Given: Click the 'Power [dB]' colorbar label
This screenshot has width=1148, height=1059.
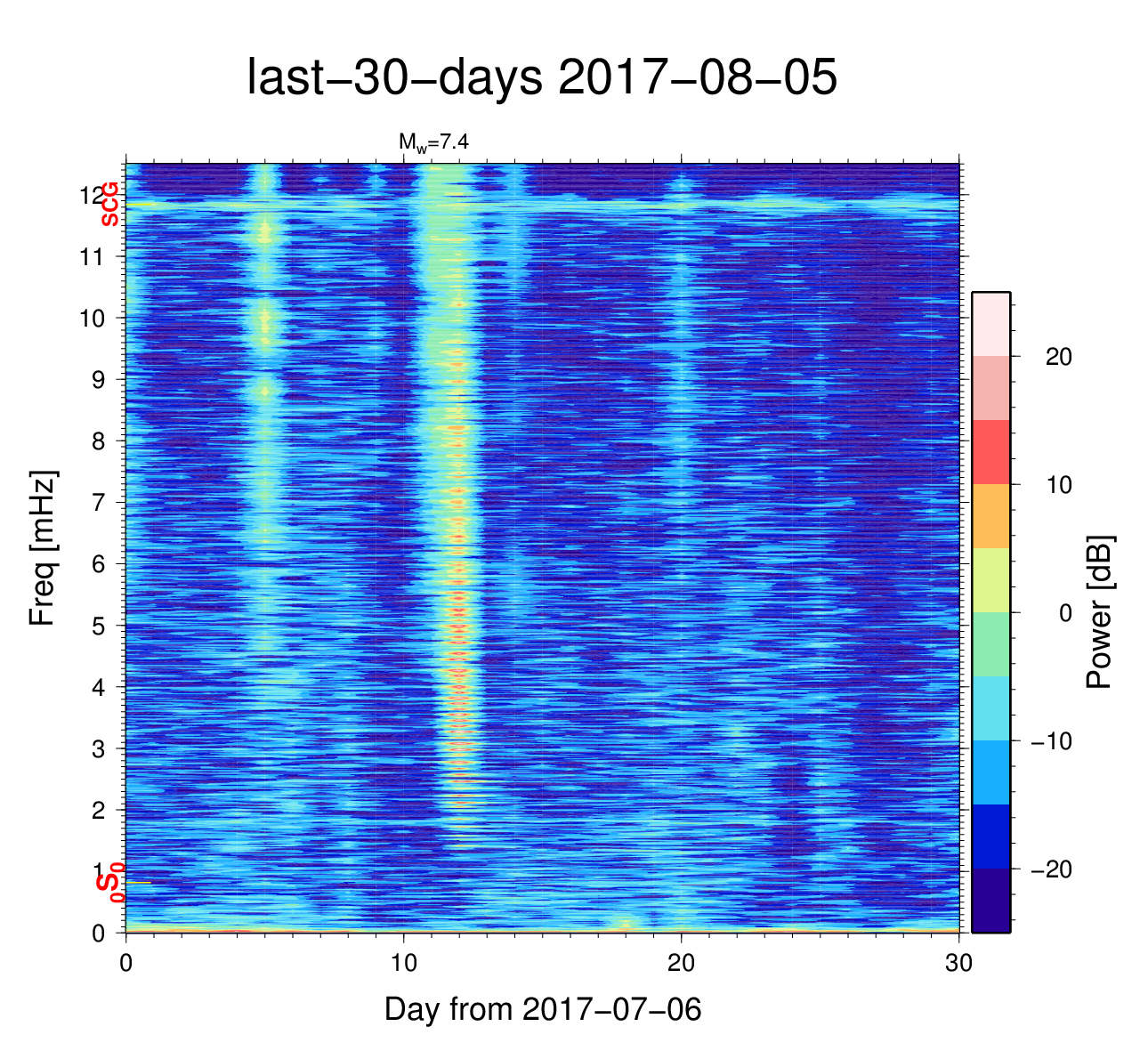Looking at the screenshot, I should 1100,612.
